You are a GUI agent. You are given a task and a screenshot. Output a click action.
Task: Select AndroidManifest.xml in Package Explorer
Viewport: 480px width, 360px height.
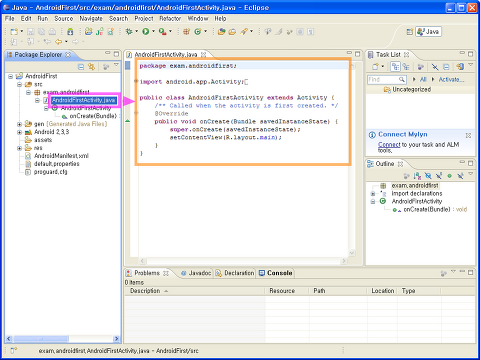[x=61, y=156]
